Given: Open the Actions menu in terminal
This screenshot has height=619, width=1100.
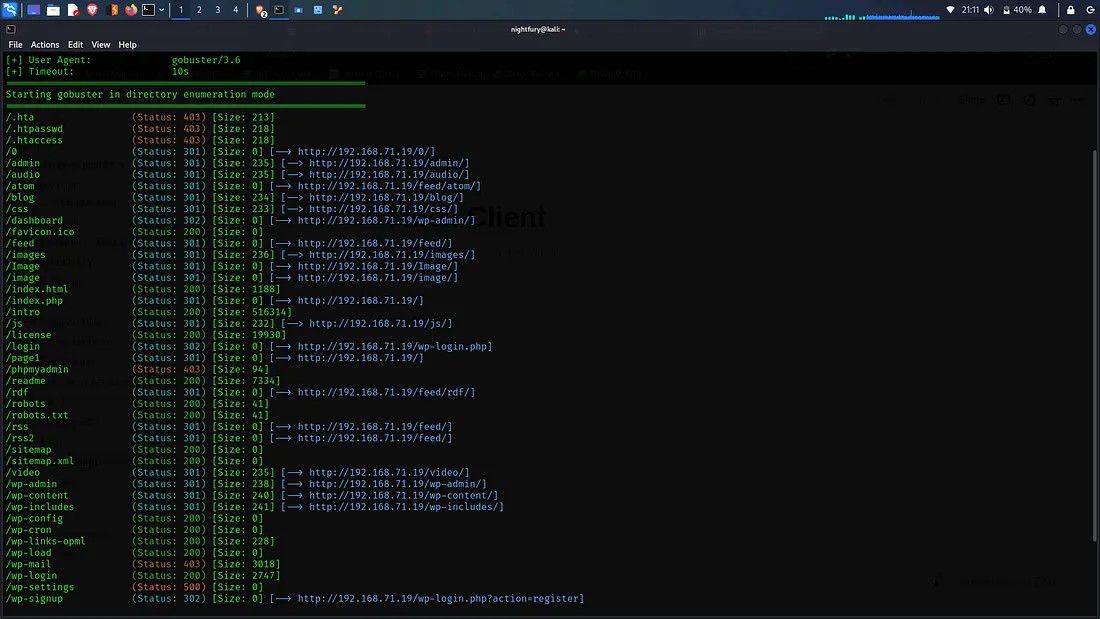Looking at the screenshot, I should [x=45, y=45].
